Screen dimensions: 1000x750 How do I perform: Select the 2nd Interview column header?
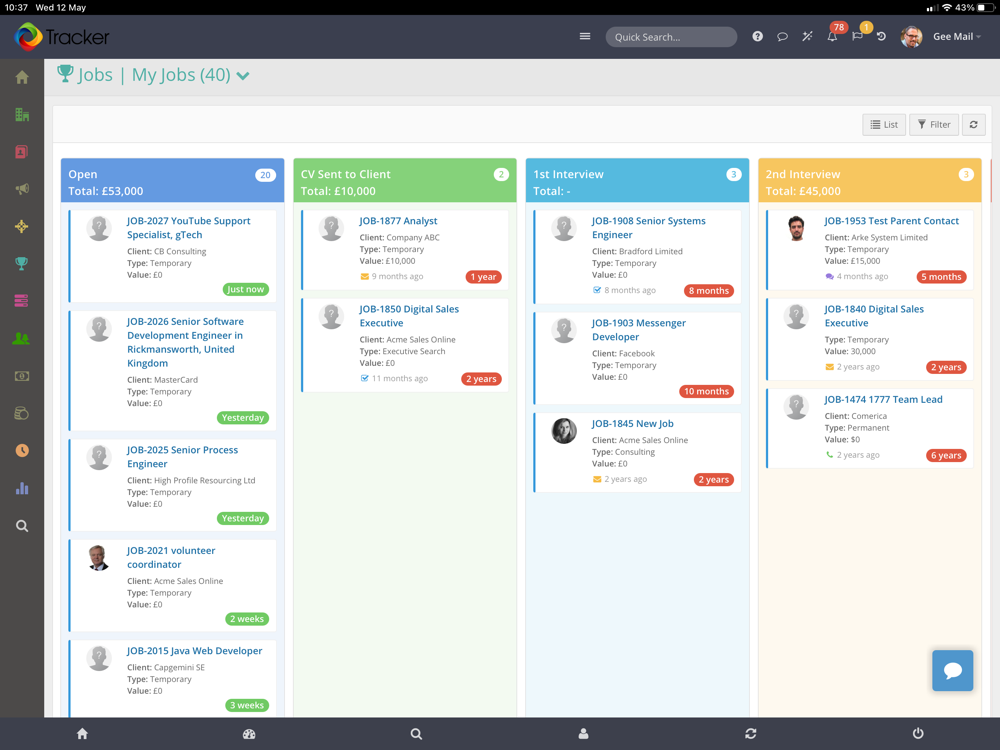point(869,180)
